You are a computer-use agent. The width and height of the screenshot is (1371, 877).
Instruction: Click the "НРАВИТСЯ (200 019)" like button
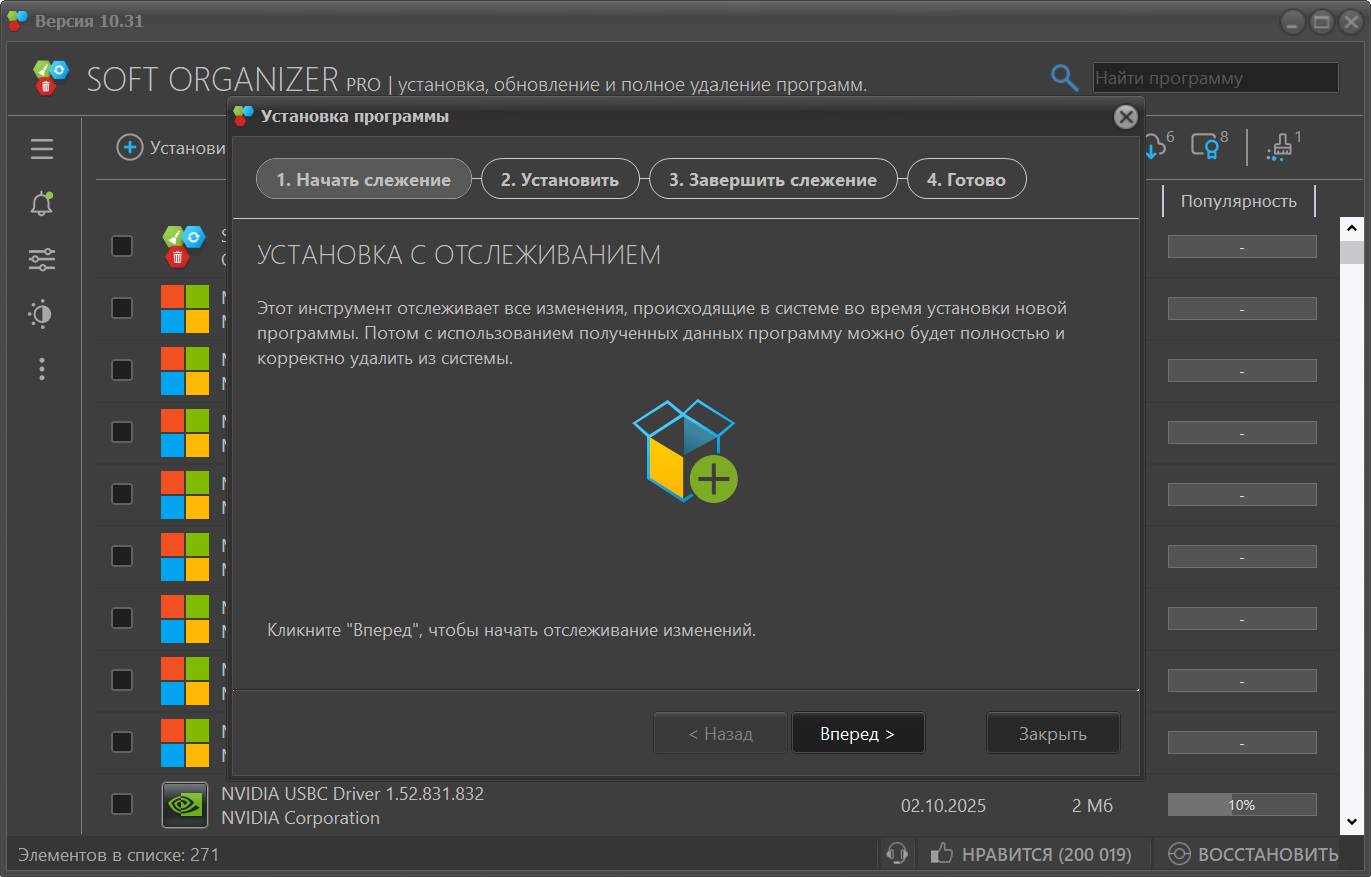coord(1031,854)
